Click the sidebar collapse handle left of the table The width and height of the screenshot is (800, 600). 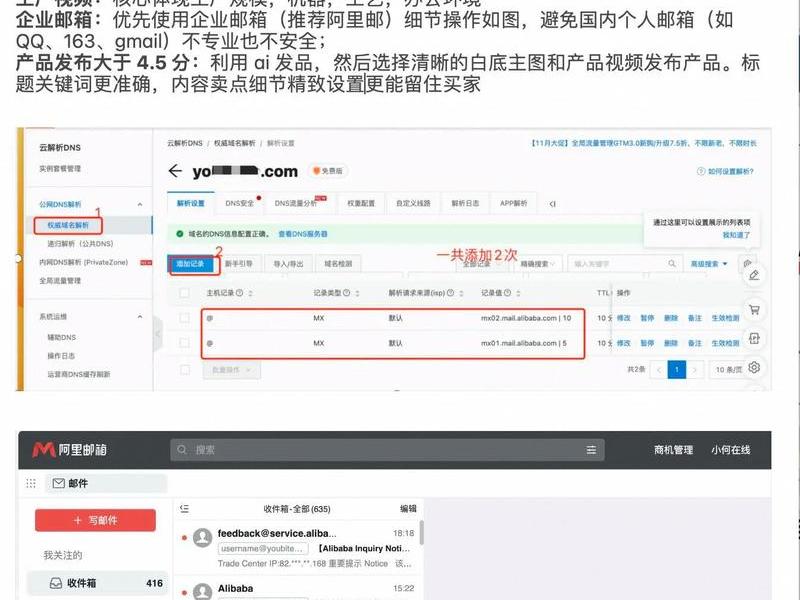coord(158,334)
